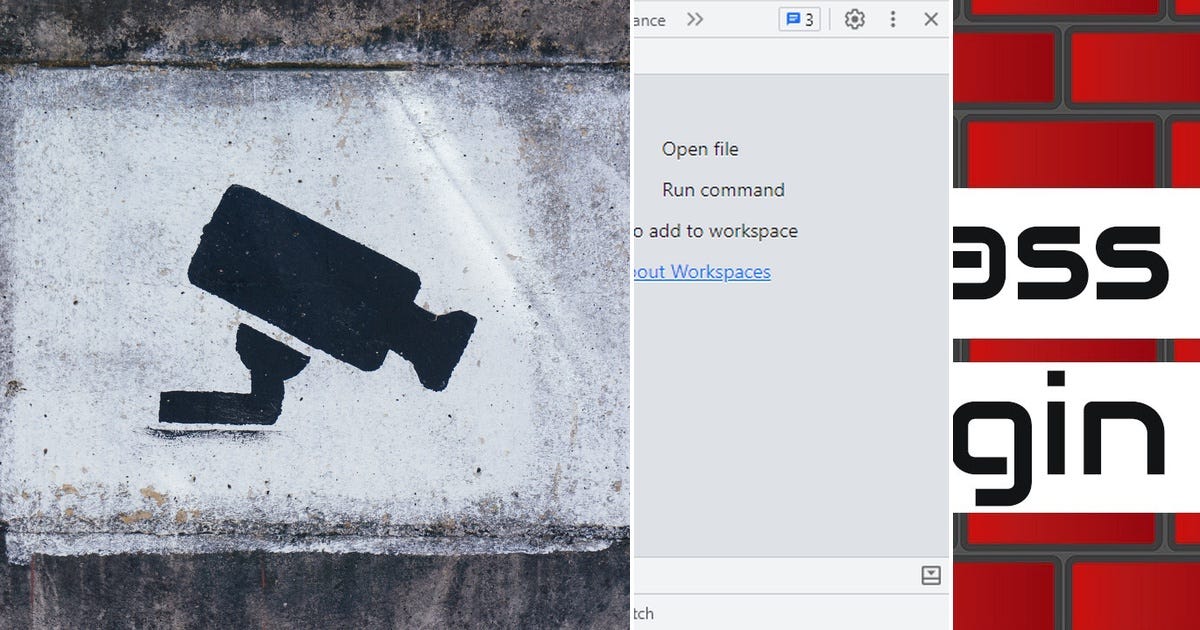
Task: Switch to the Performance tab
Action: click(x=648, y=19)
